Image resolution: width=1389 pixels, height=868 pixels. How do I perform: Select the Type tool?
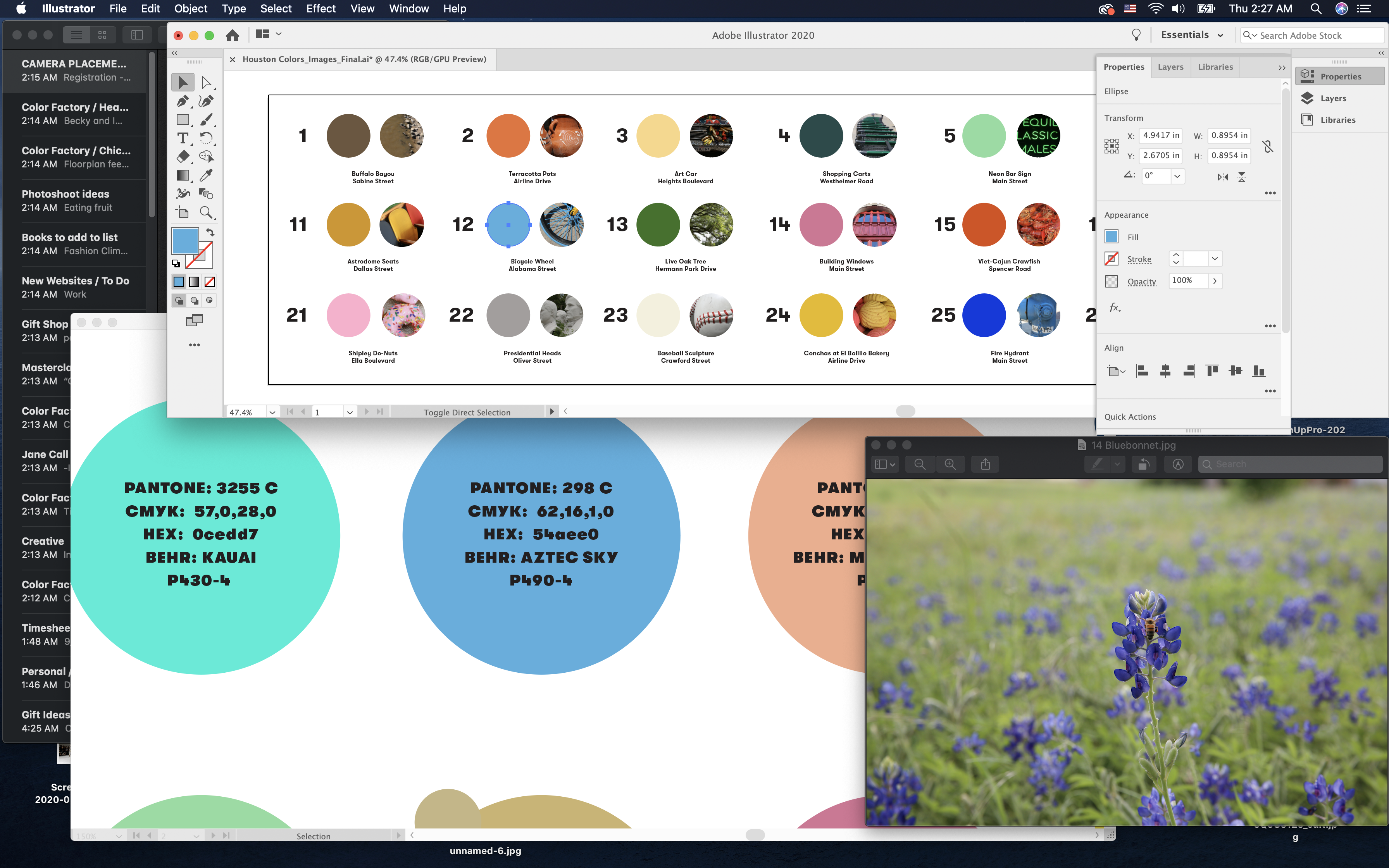coord(183,138)
